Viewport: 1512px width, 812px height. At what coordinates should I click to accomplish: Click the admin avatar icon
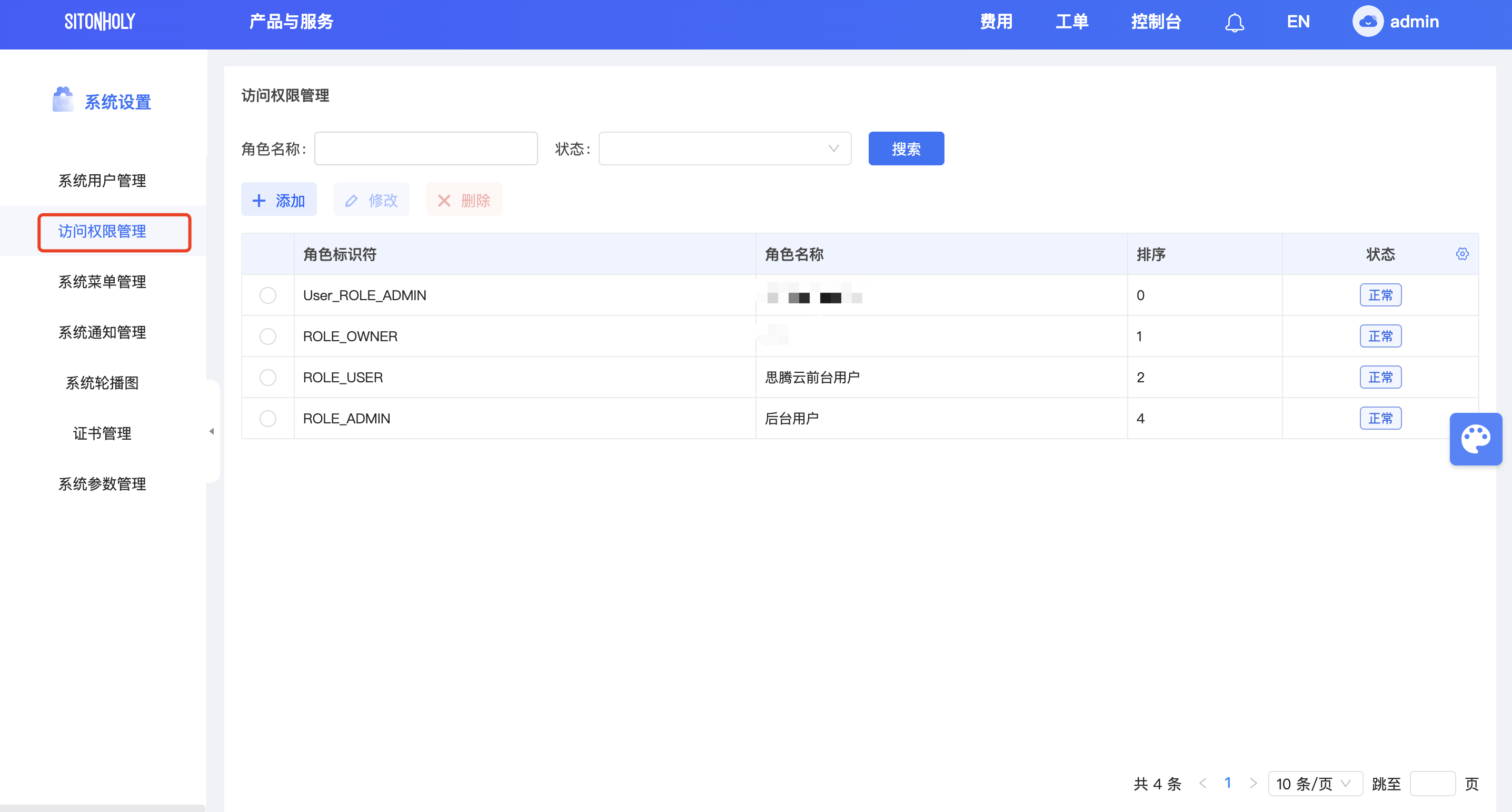pos(1368,22)
